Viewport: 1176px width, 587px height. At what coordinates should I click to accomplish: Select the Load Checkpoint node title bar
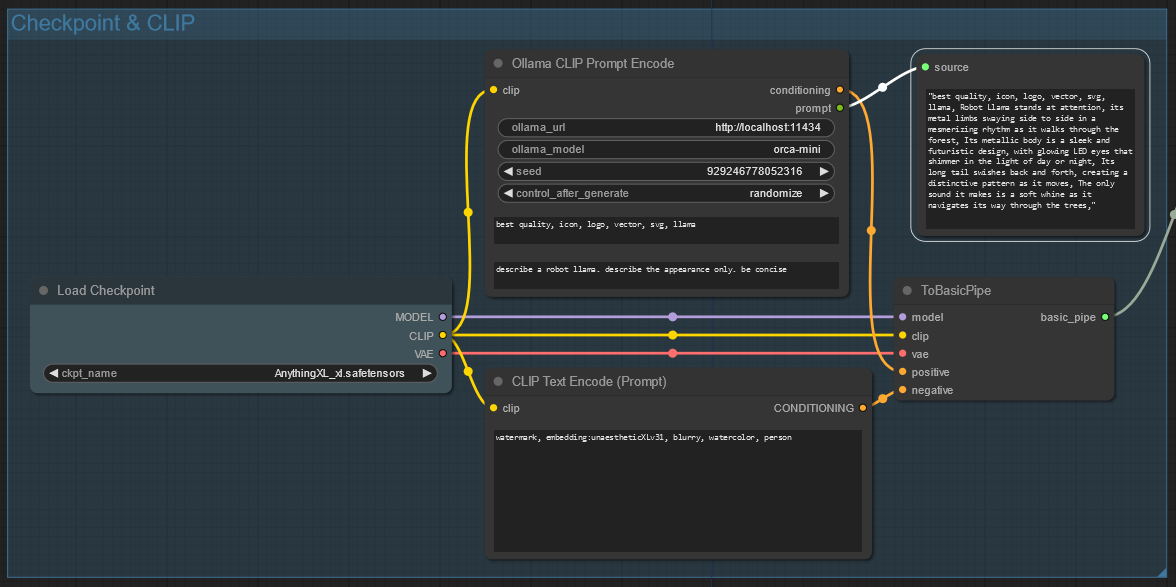[241, 290]
